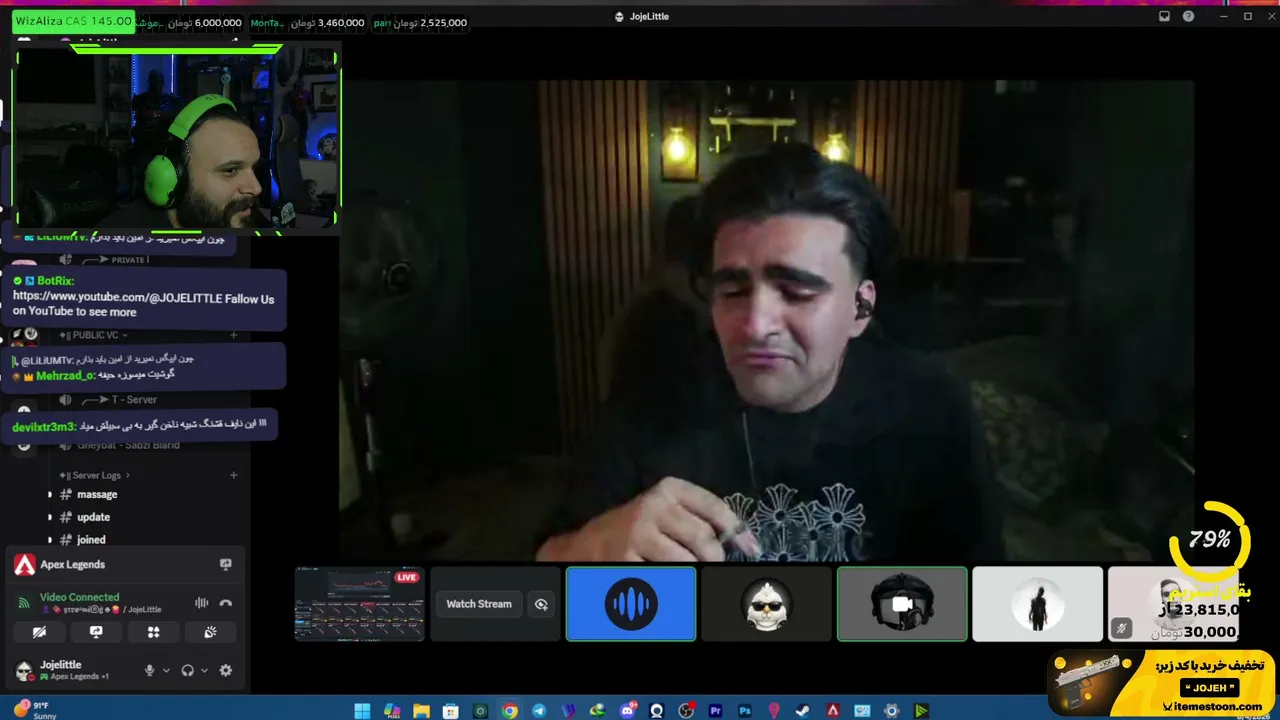This screenshot has height=720, width=1280.
Task: Open Windows Settings gear on taskbar
Action: click(891, 711)
